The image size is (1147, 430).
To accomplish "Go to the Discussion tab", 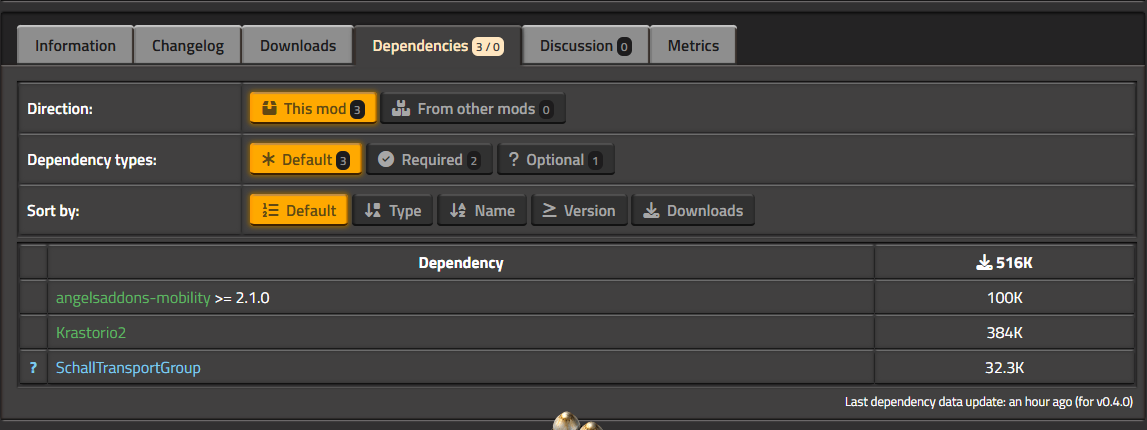I will (x=585, y=45).
